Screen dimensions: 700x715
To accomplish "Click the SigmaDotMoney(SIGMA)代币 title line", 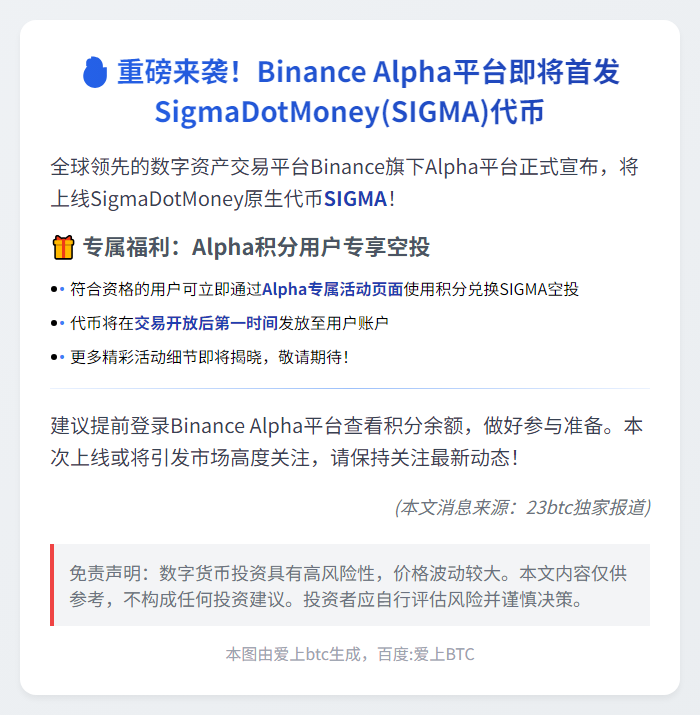I will point(350,112).
